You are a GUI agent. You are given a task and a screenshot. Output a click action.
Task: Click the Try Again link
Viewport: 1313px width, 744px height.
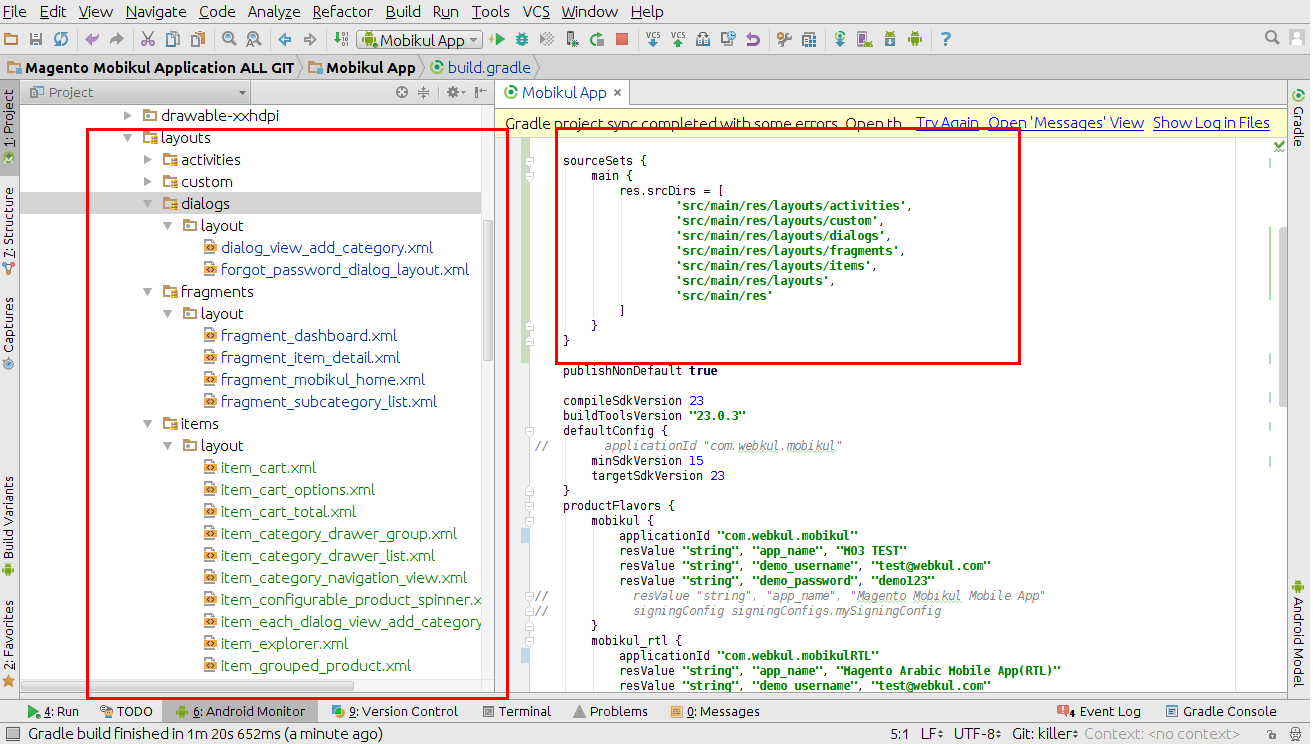(947, 123)
